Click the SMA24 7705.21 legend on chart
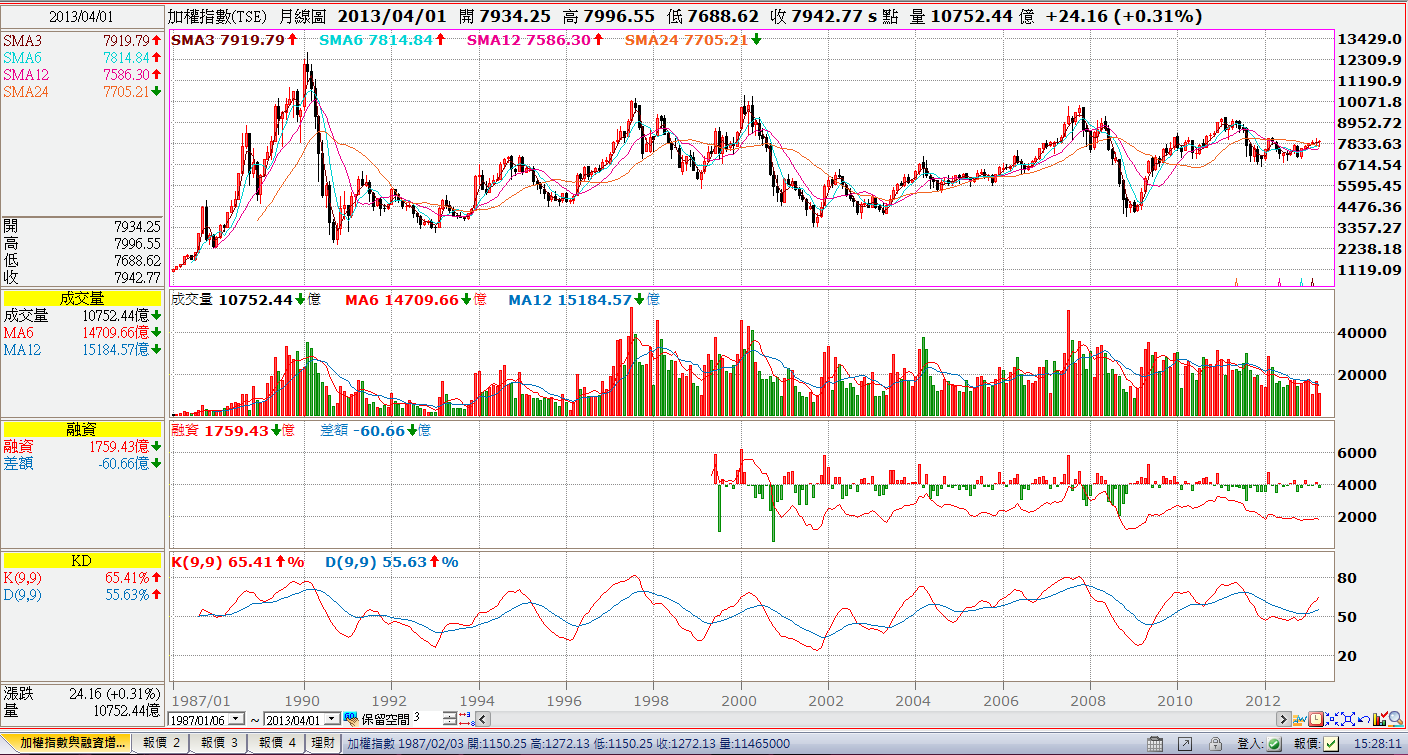This screenshot has width=1408, height=755. coord(693,40)
